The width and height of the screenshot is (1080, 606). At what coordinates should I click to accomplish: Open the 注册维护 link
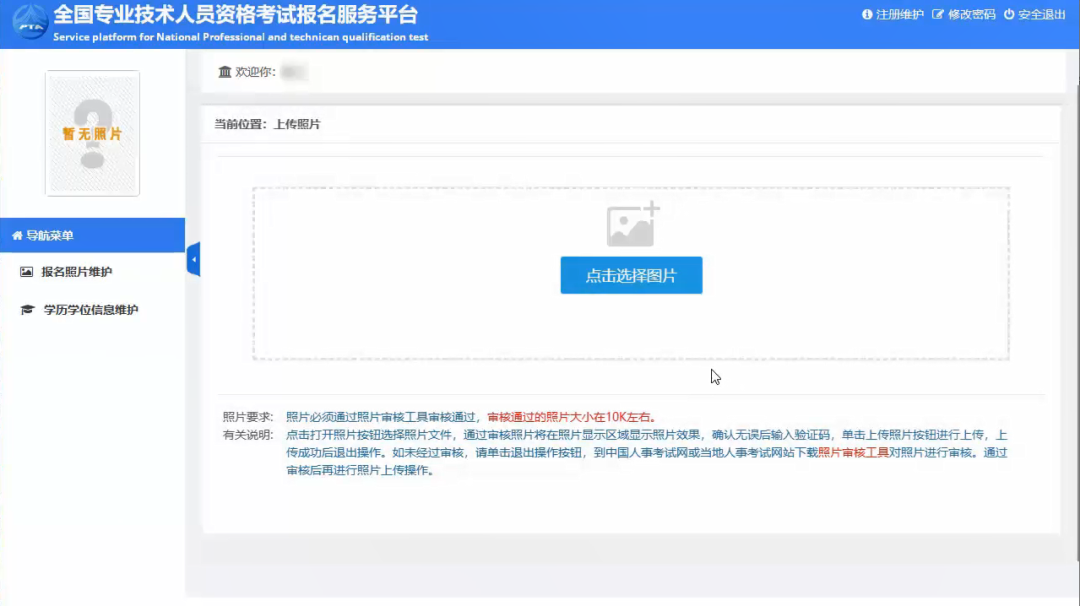pyautogui.click(x=899, y=15)
